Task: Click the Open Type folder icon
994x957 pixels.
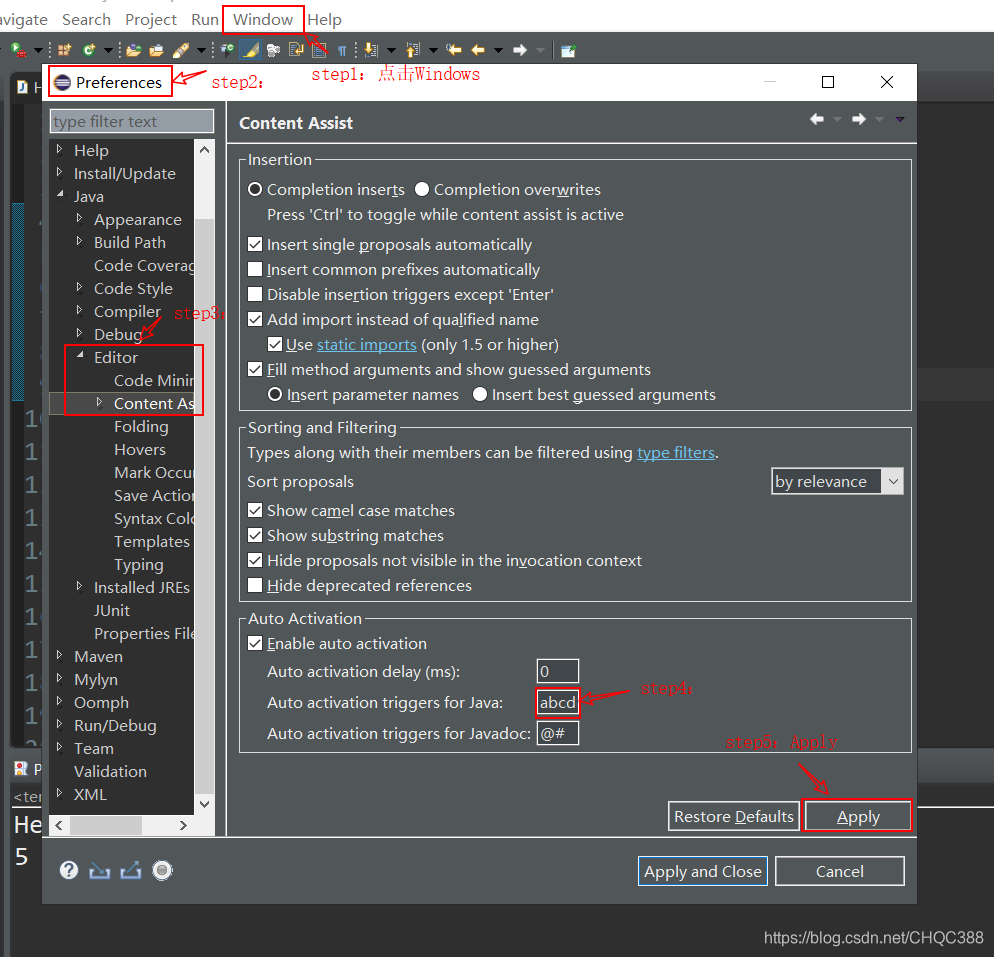Action: (133, 49)
